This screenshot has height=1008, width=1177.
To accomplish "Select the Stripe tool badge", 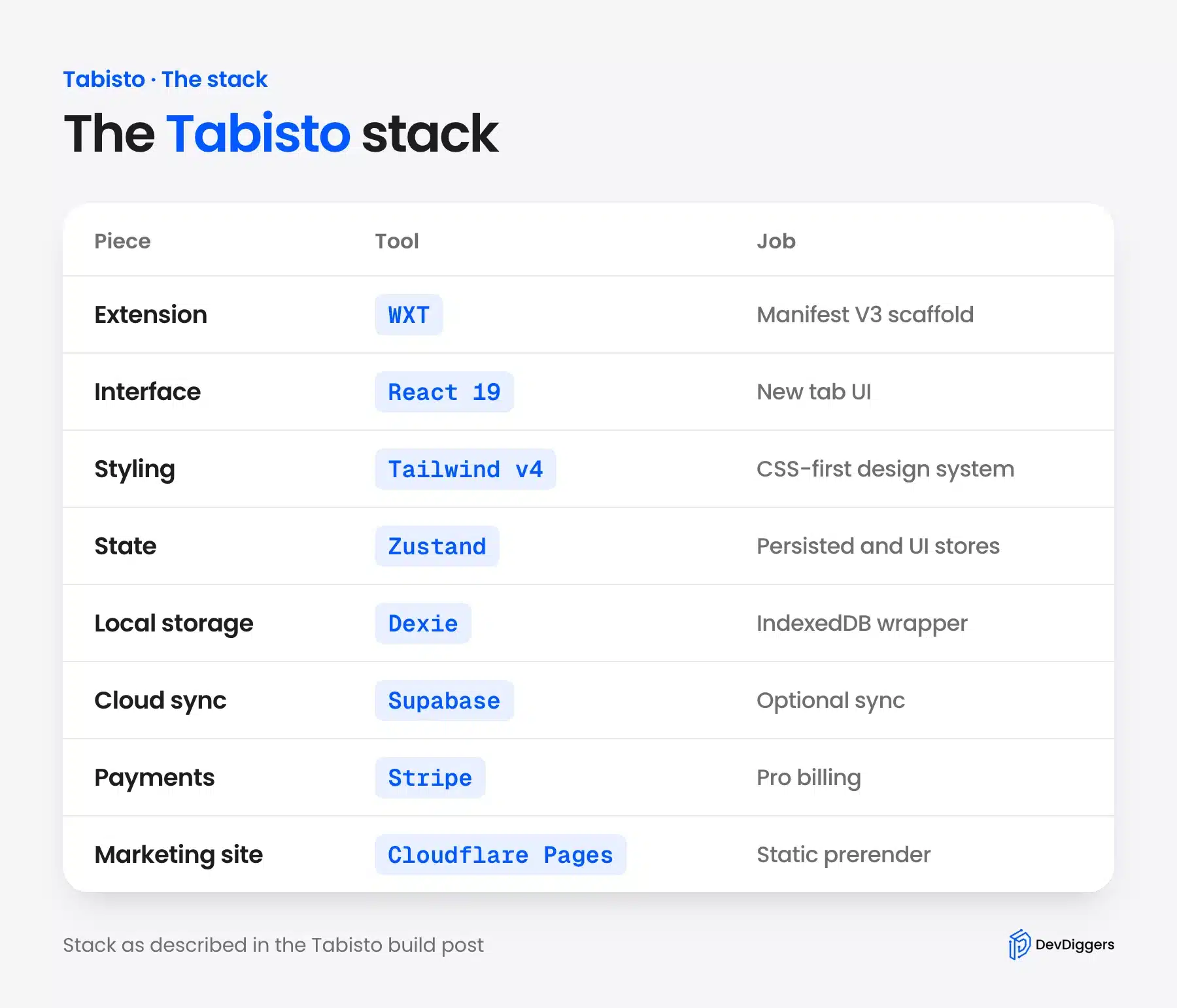I will [430, 777].
